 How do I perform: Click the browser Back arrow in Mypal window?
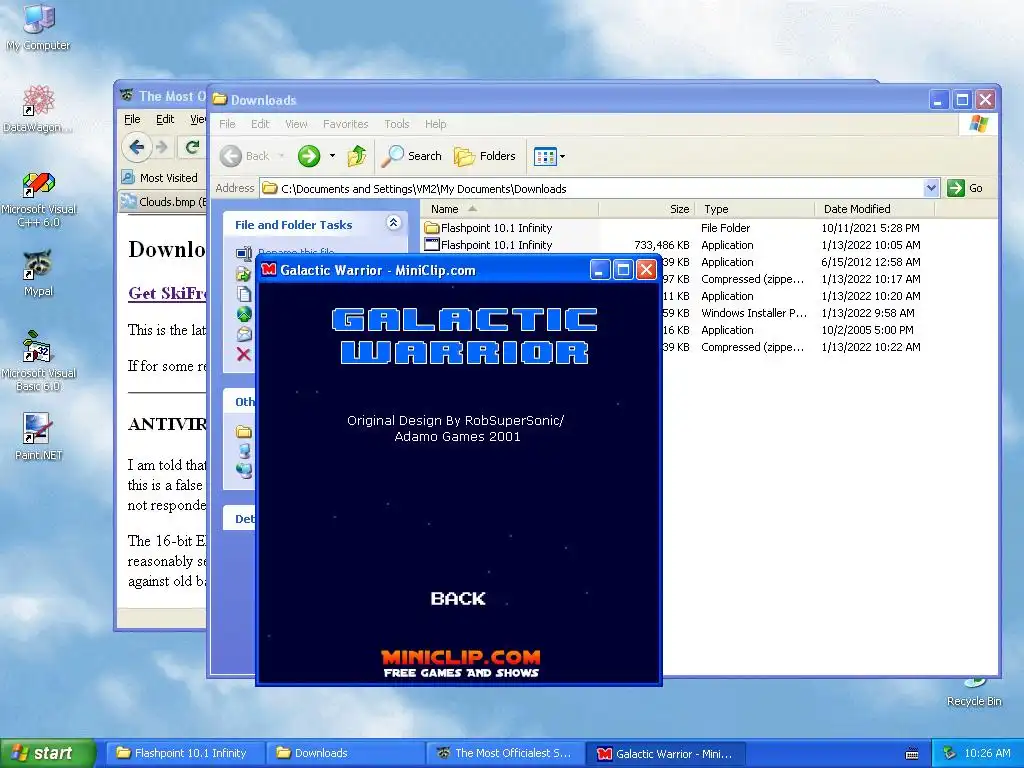(x=136, y=148)
